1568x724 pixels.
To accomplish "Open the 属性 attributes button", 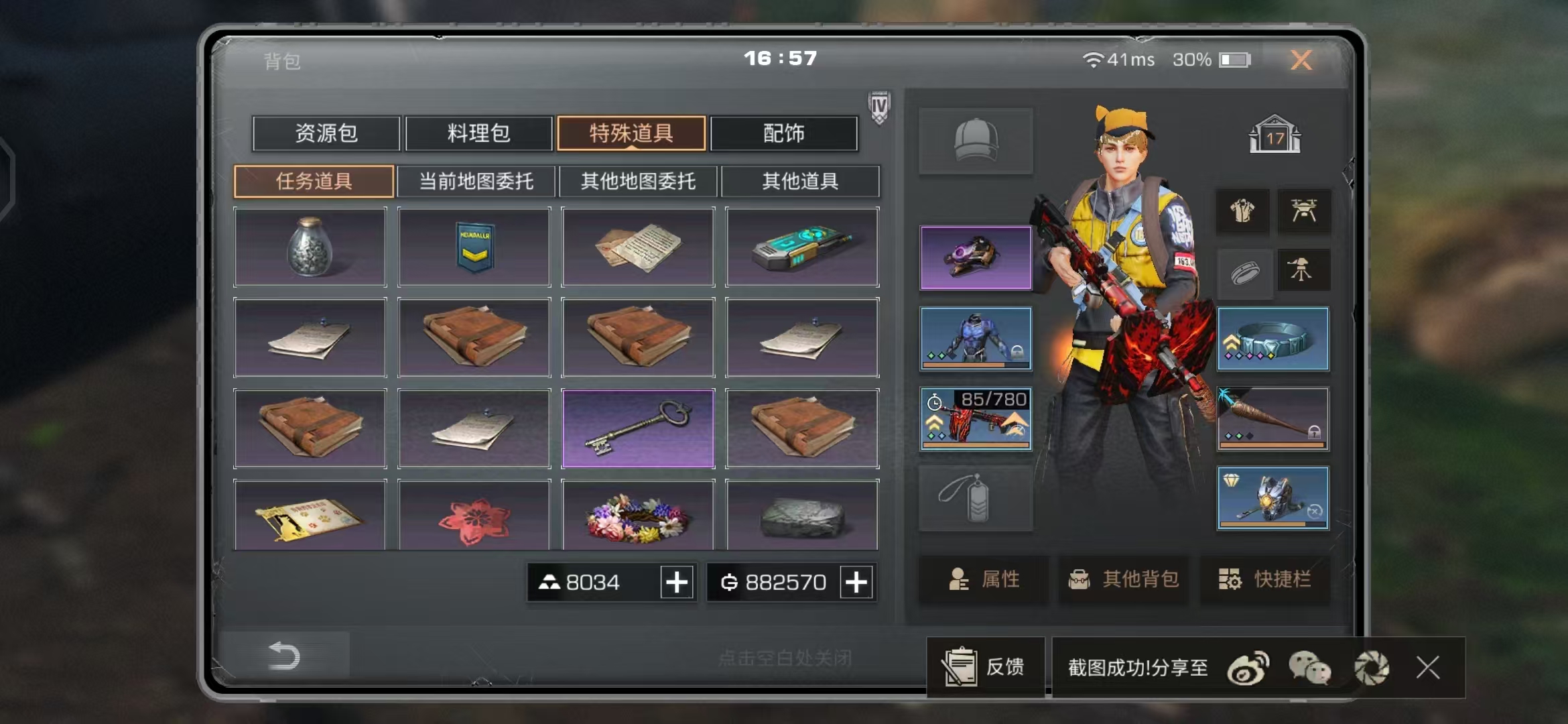I will [983, 579].
